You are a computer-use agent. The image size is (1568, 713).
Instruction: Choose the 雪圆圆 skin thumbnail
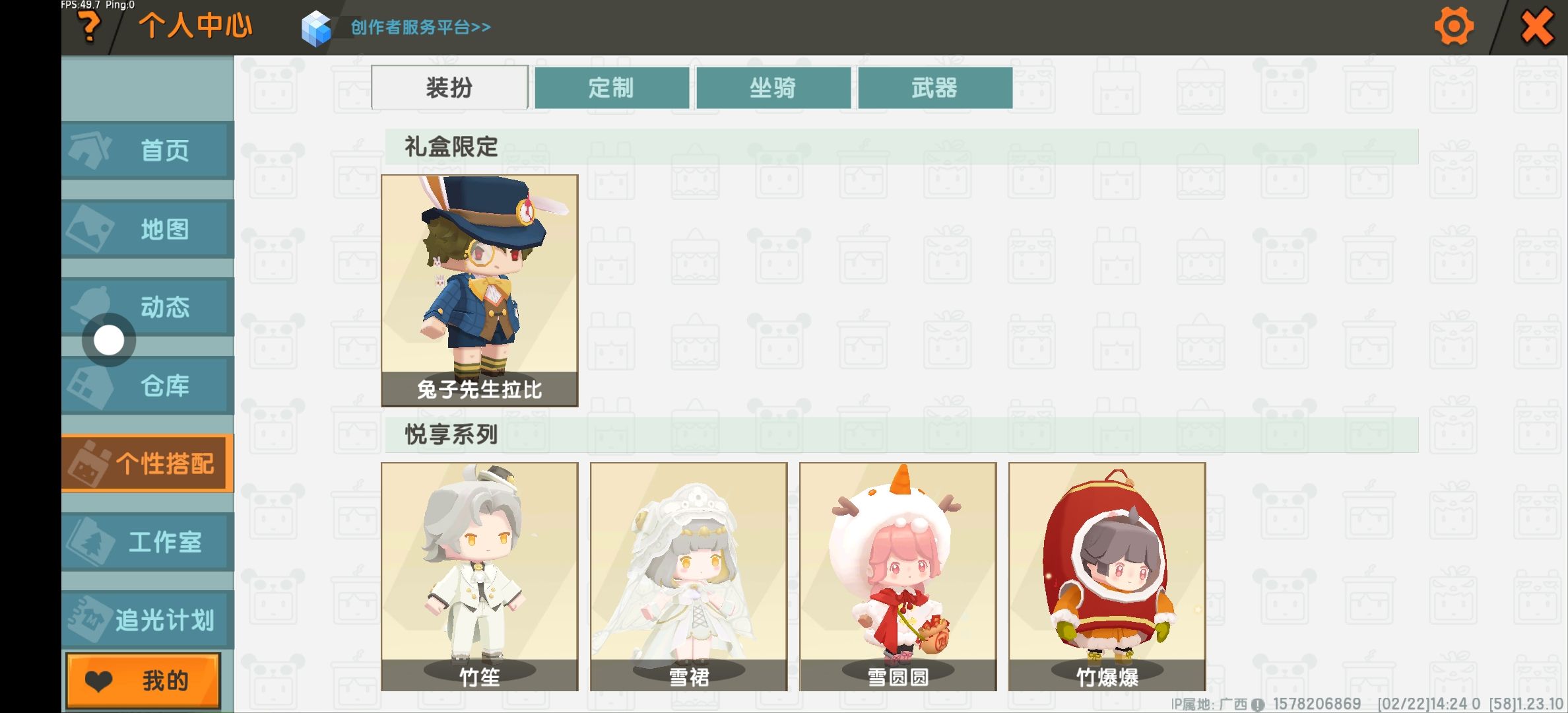(x=898, y=577)
